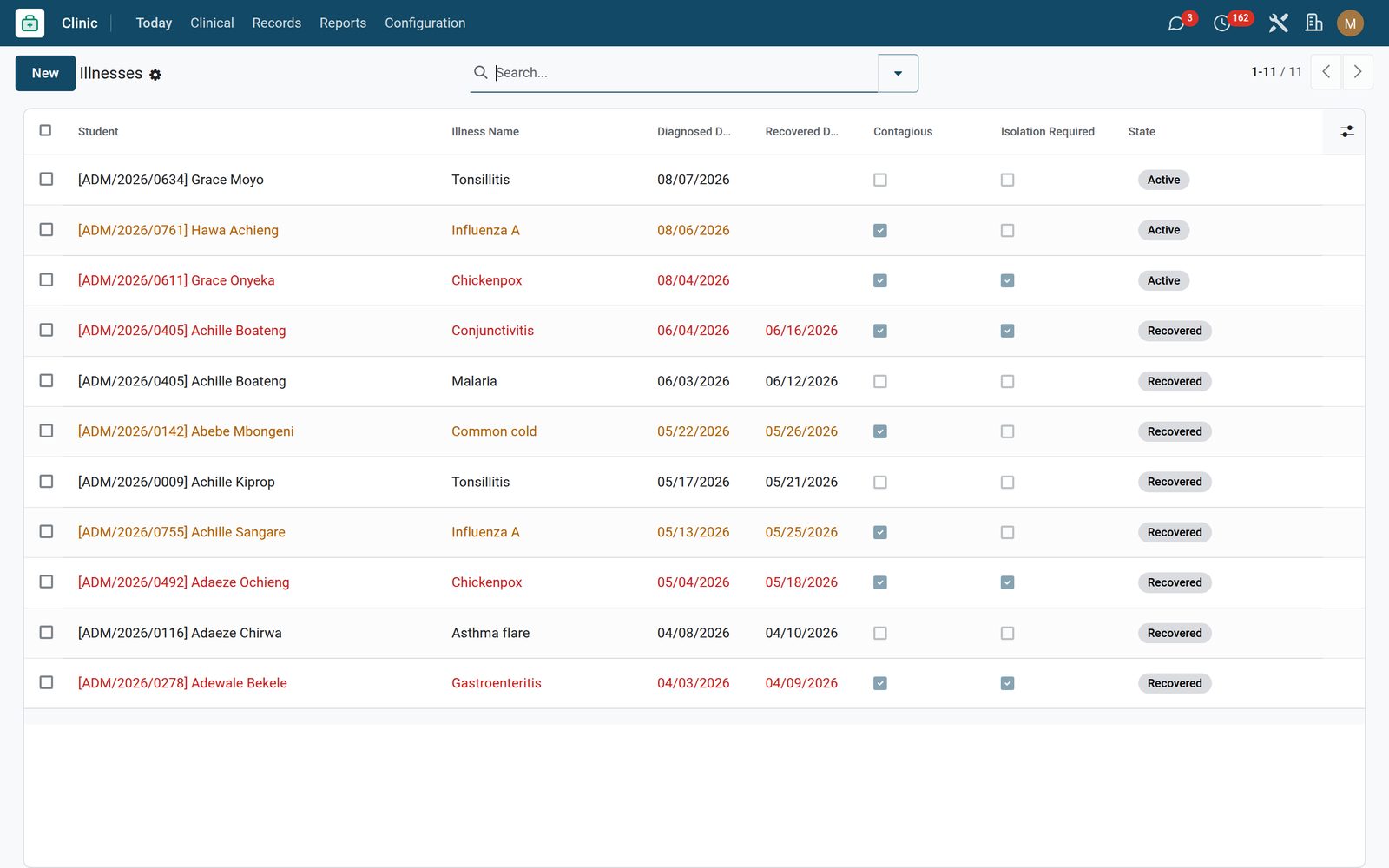Viewport: 1389px width, 868px height.
Task: Go to the next page arrow
Action: [x=1358, y=72]
